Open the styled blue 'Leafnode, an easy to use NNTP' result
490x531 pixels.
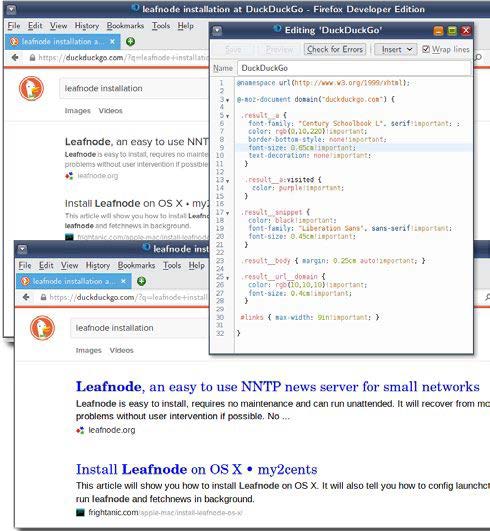tap(278, 387)
